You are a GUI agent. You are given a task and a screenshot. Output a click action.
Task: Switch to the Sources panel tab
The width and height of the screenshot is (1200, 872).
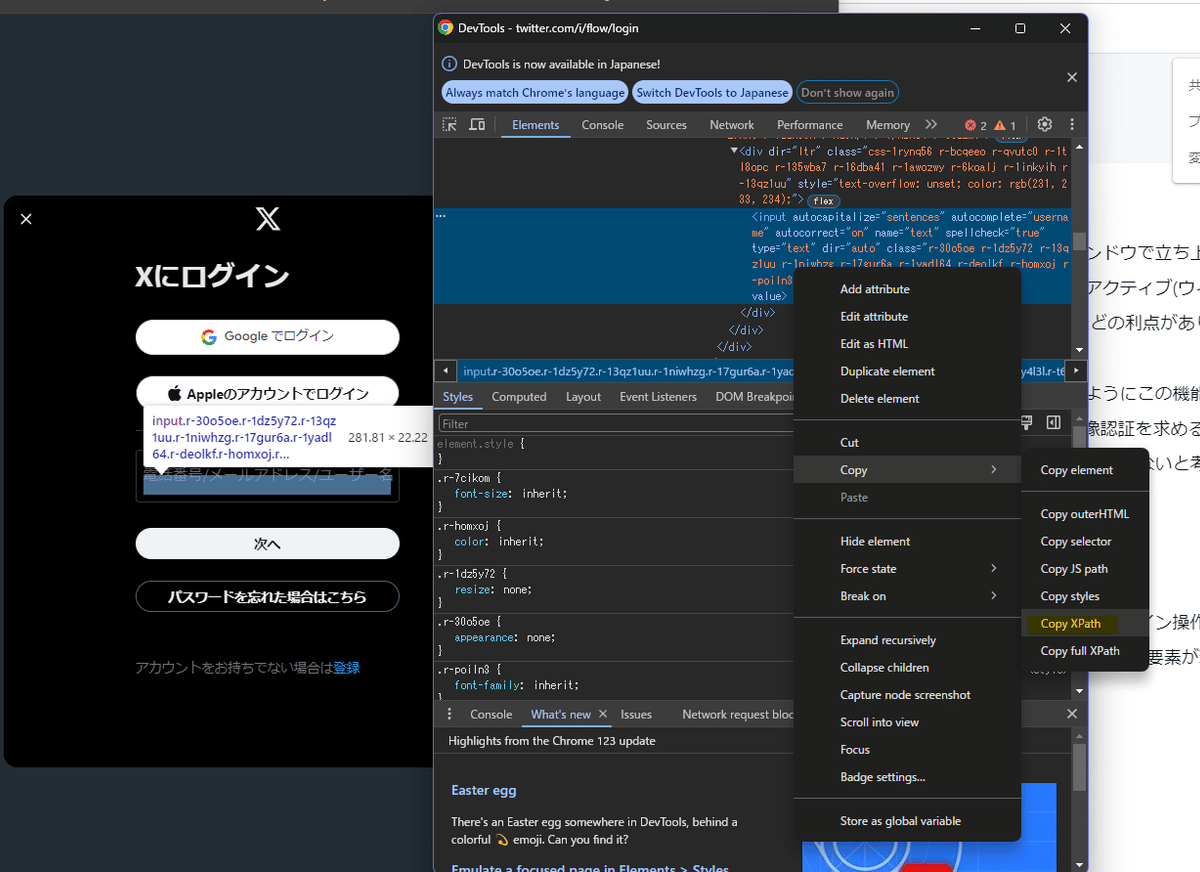click(666, 125)
